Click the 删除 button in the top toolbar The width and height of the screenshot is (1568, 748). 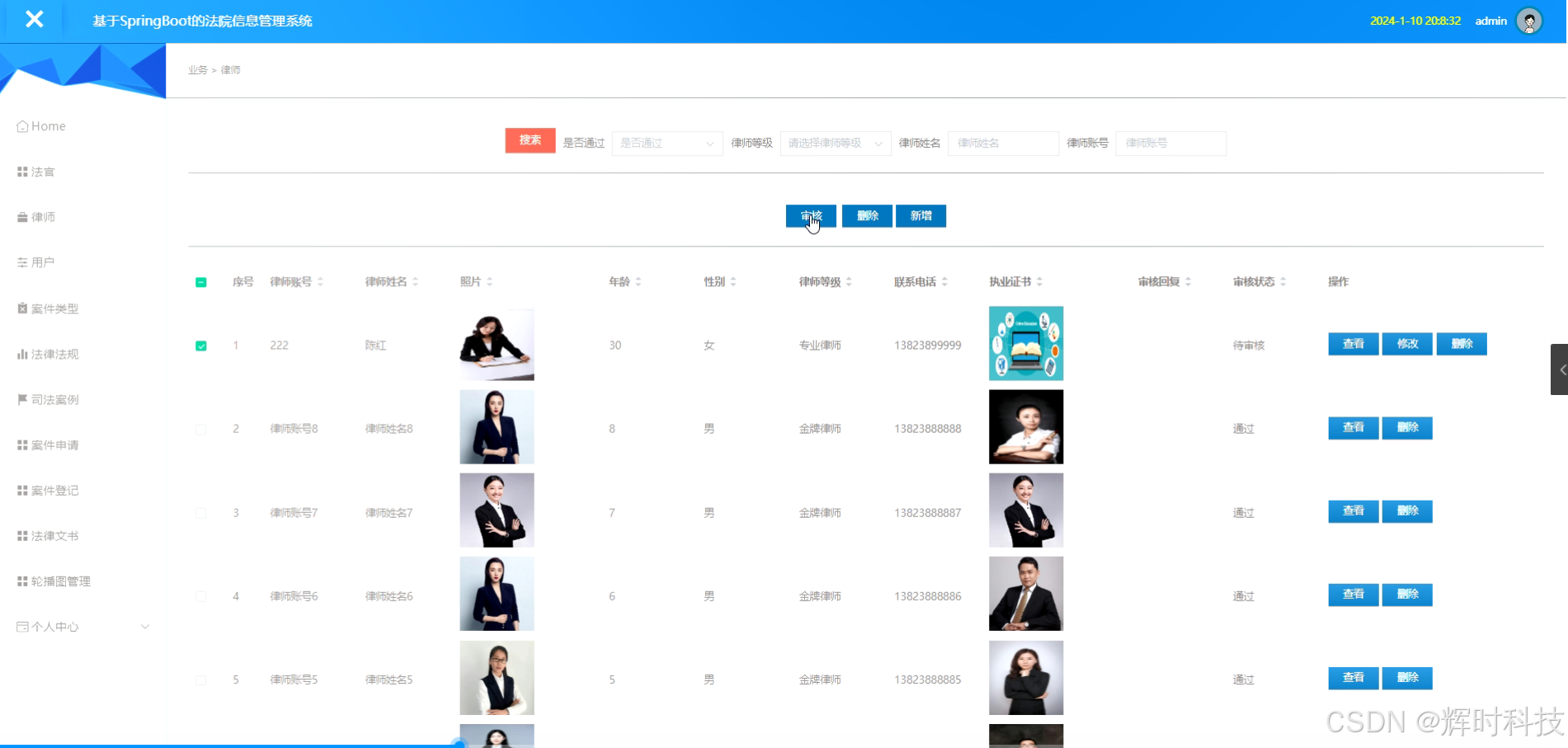click(x=867, y=216)
